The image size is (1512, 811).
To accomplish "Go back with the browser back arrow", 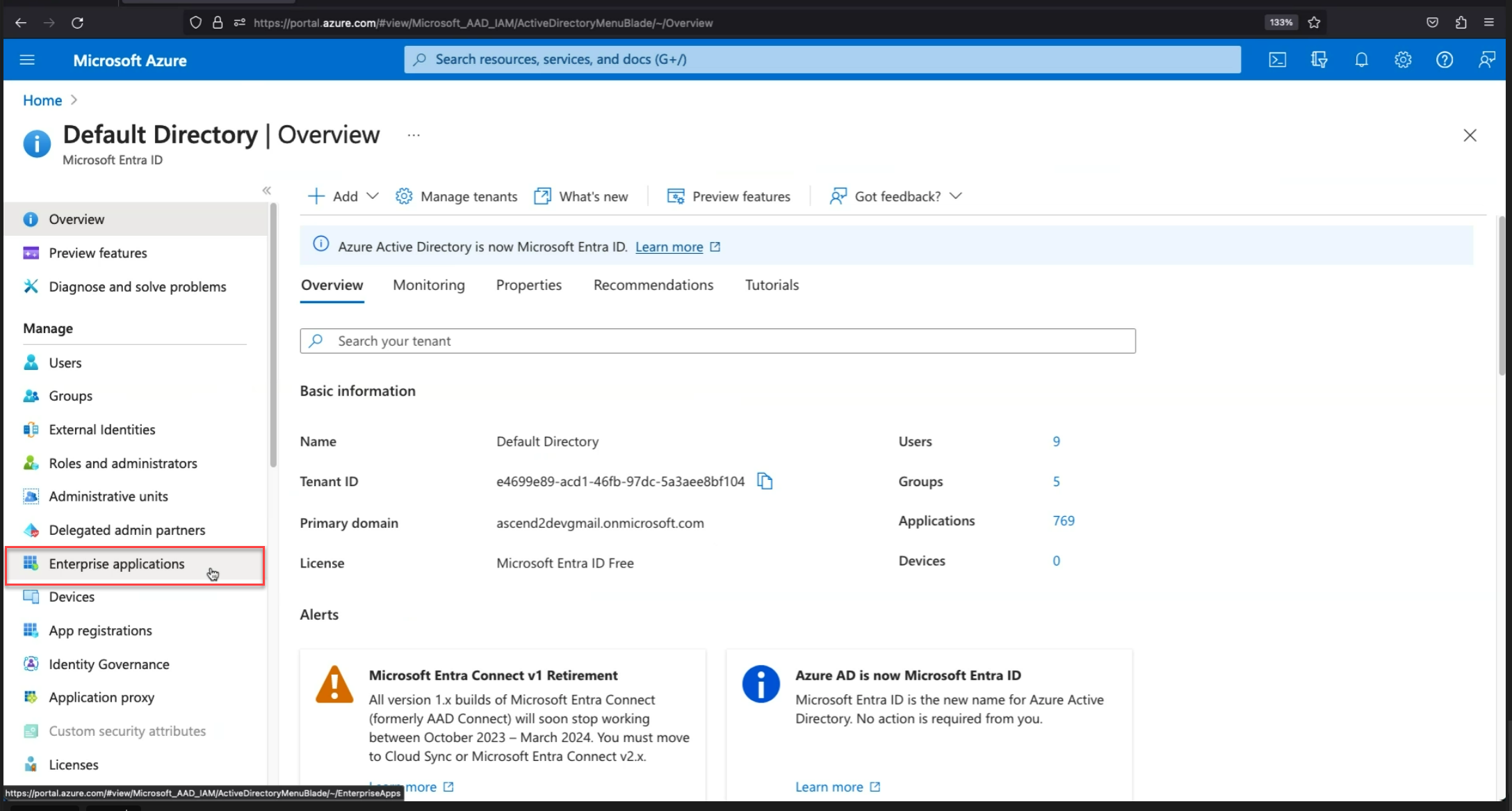I will coord(21,23).
